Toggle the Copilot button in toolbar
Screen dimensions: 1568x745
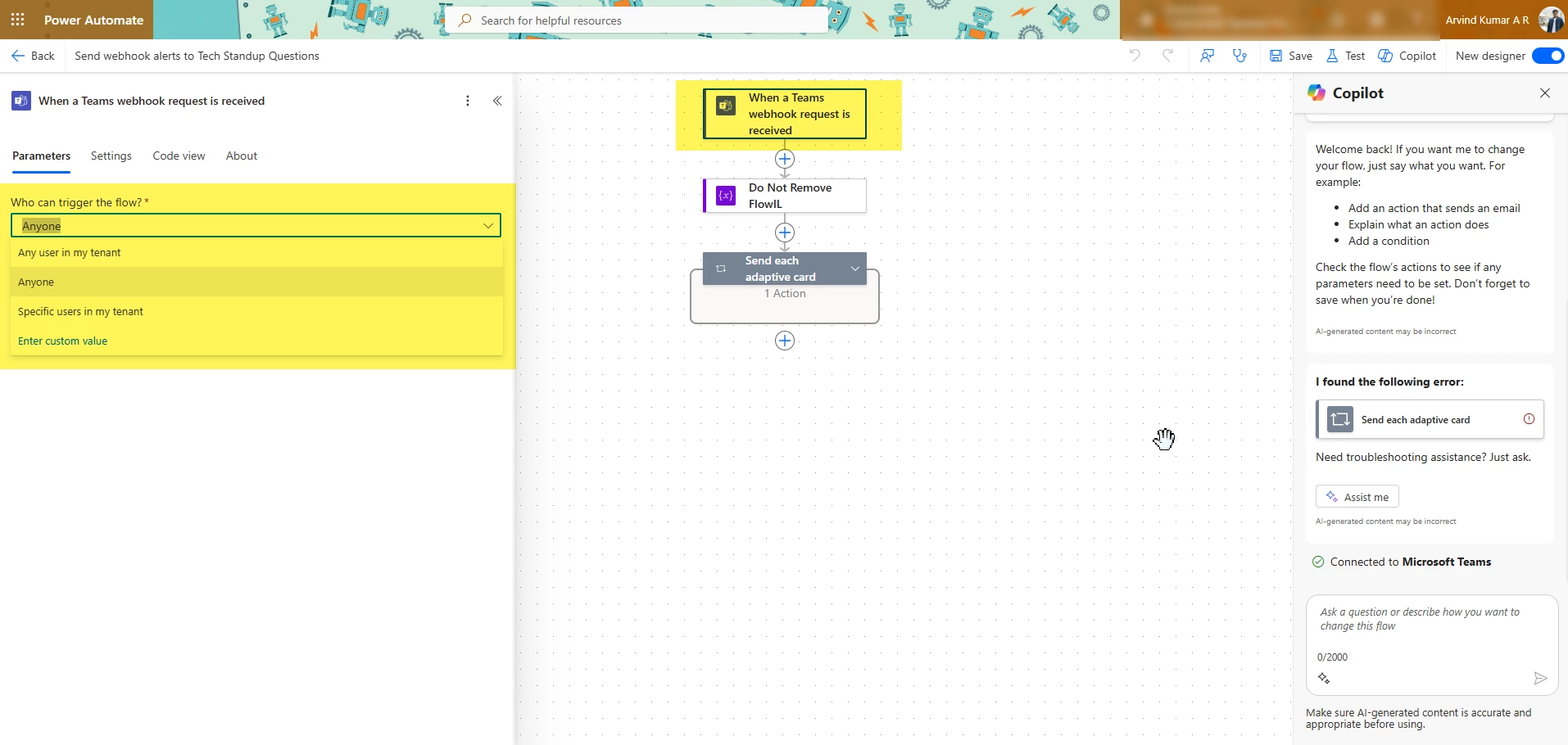(1407, 56)
